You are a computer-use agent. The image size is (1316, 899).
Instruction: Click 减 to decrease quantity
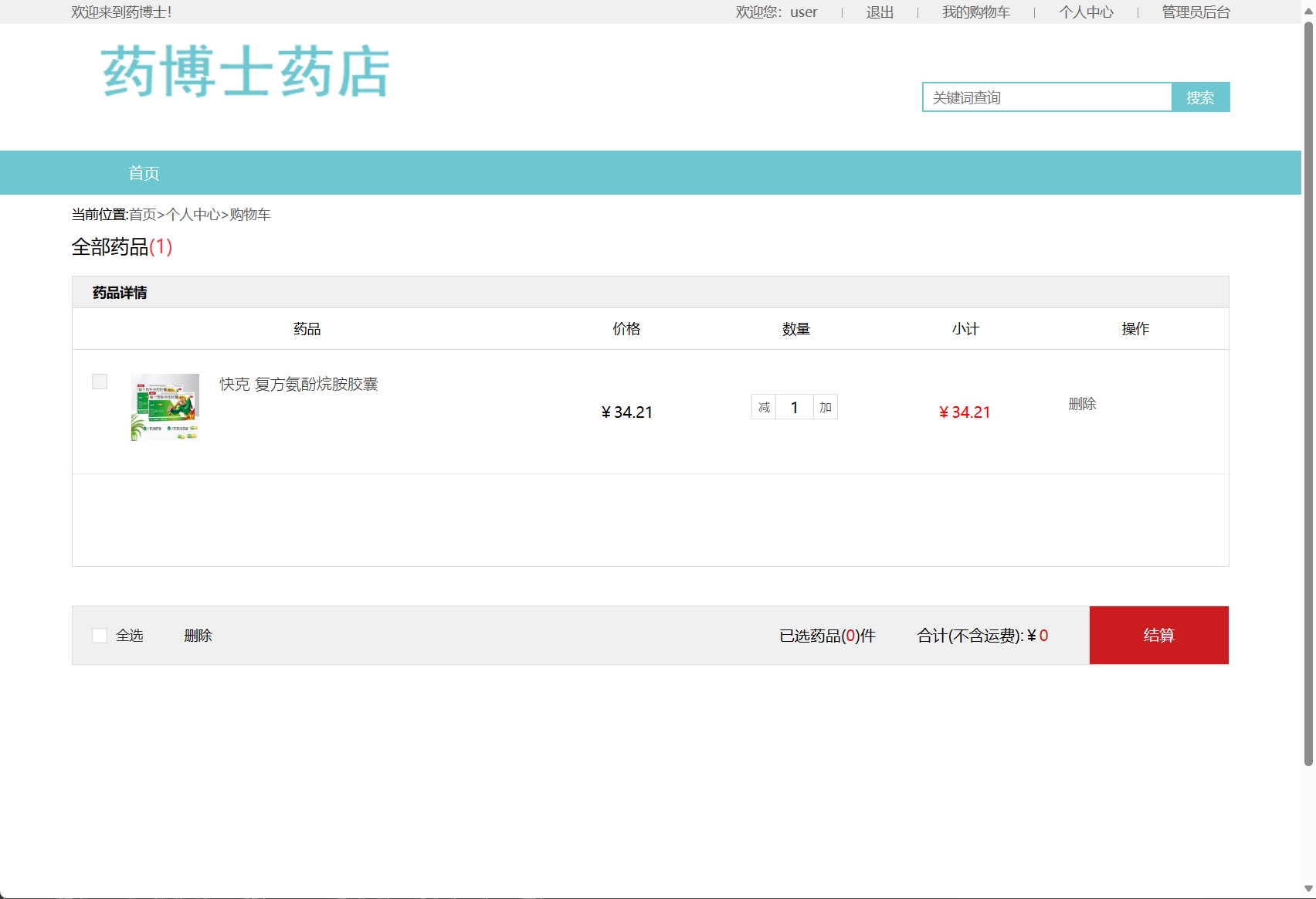763,407
